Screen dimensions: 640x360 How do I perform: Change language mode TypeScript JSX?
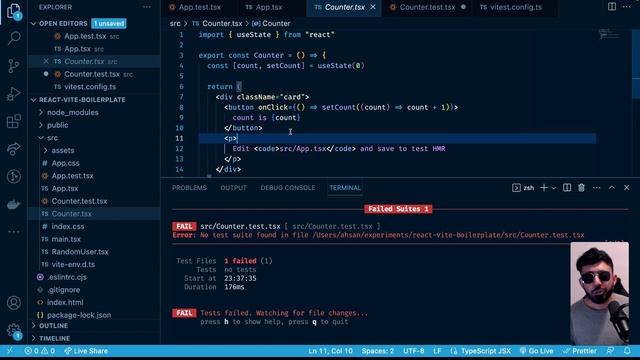486,351
